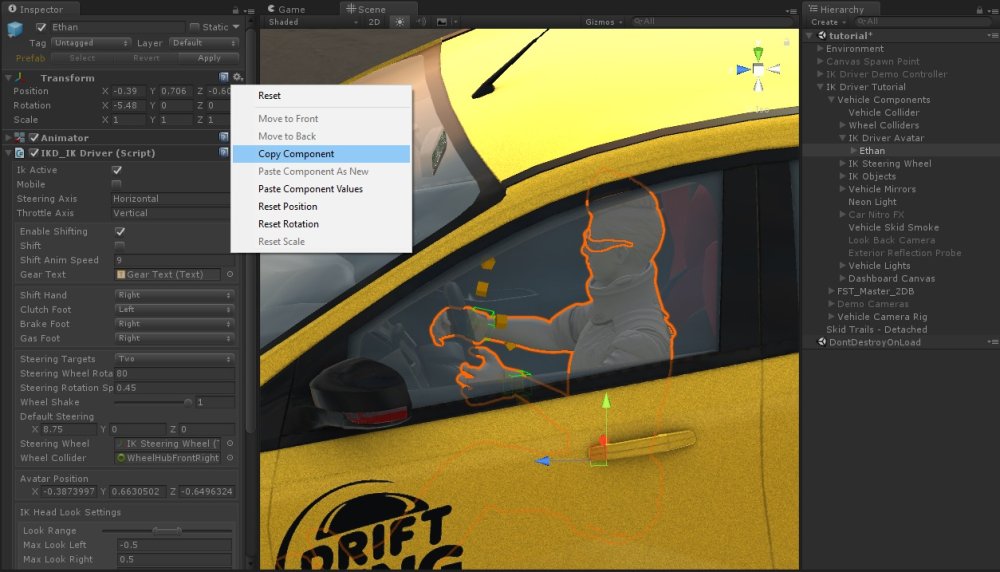Open Static flags dropdown arrow
The image size is (1000, 572).
pyautogui.click(x=236, y=27)
